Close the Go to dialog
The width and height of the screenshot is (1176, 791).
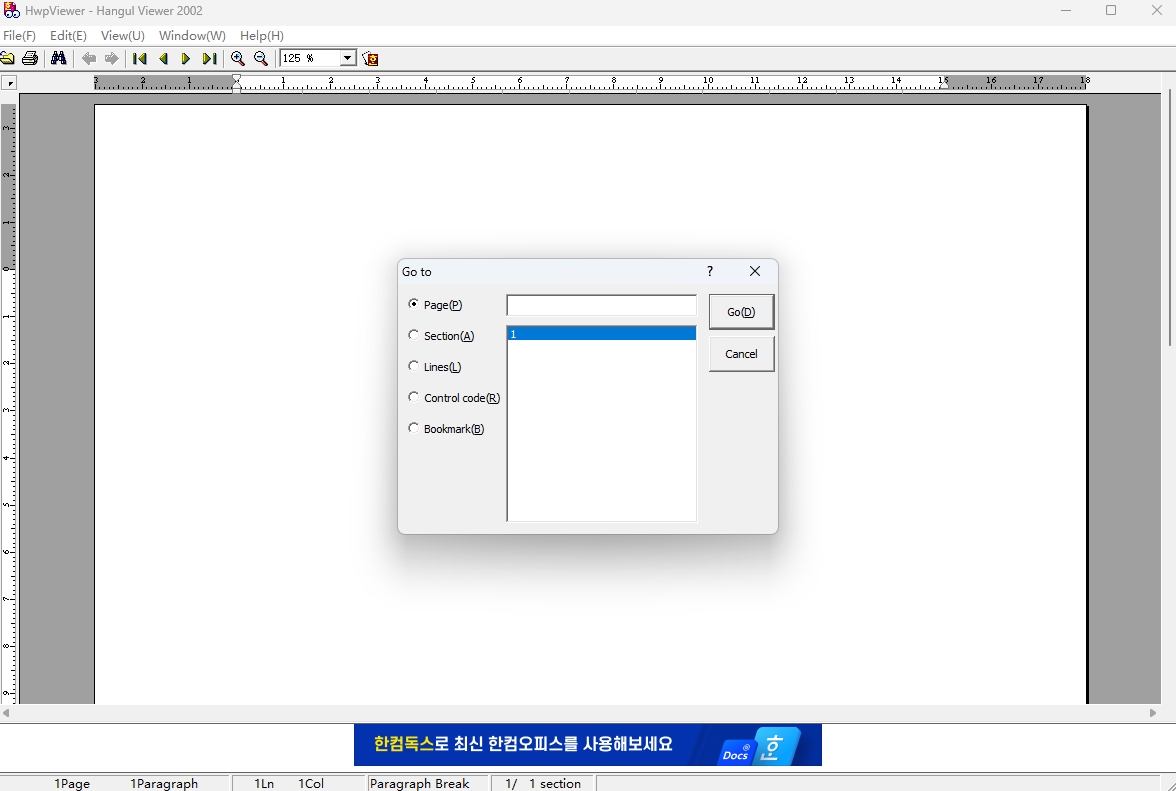[754, 271]
